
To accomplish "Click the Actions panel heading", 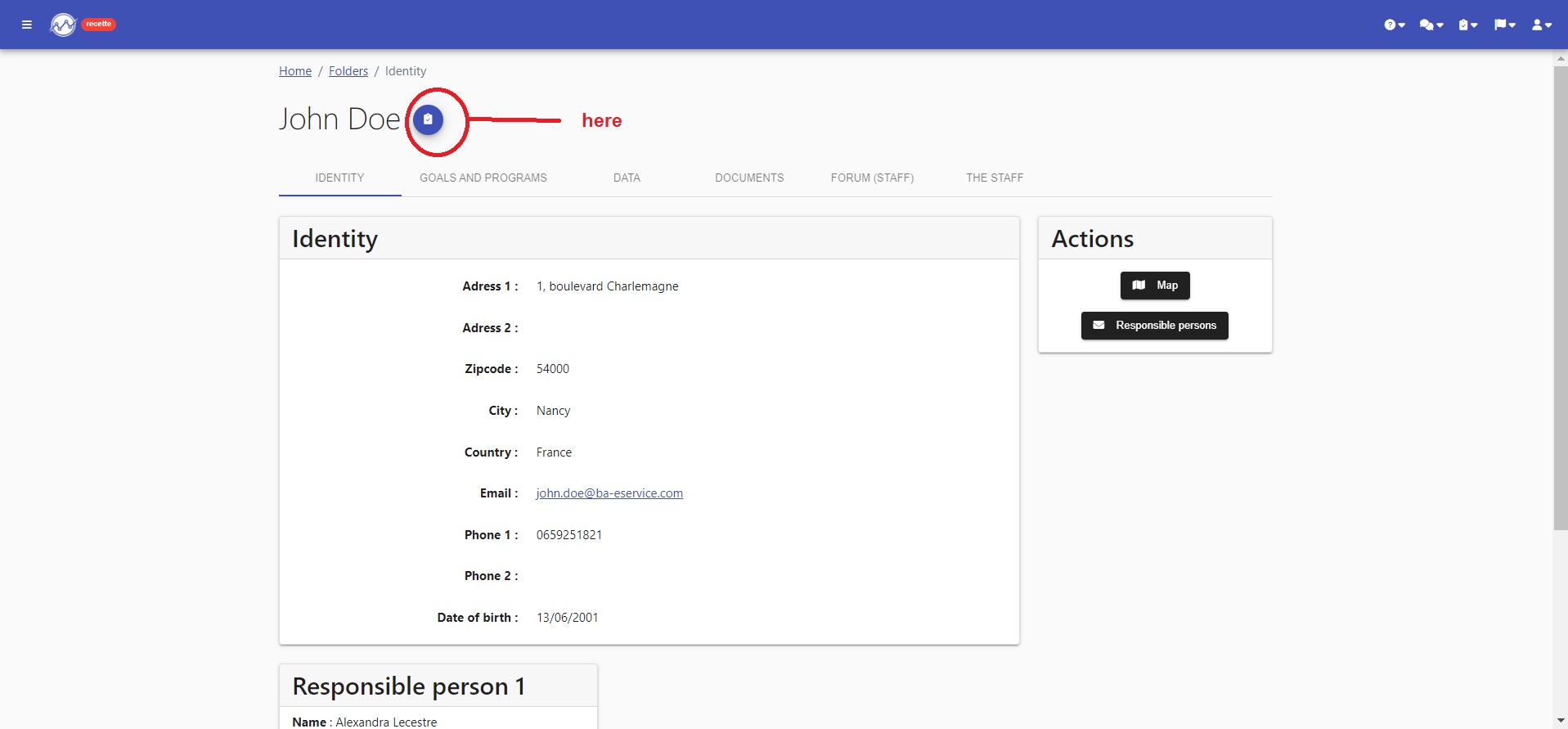I will 1093,239.
